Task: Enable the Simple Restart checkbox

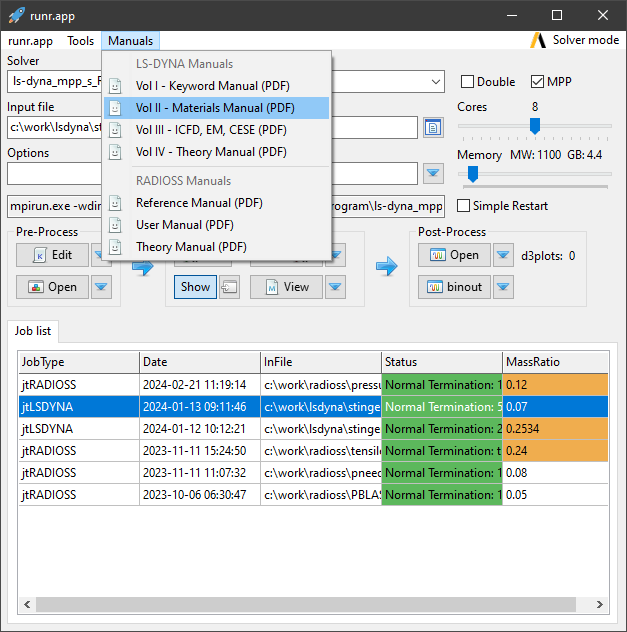Action: 463,206
